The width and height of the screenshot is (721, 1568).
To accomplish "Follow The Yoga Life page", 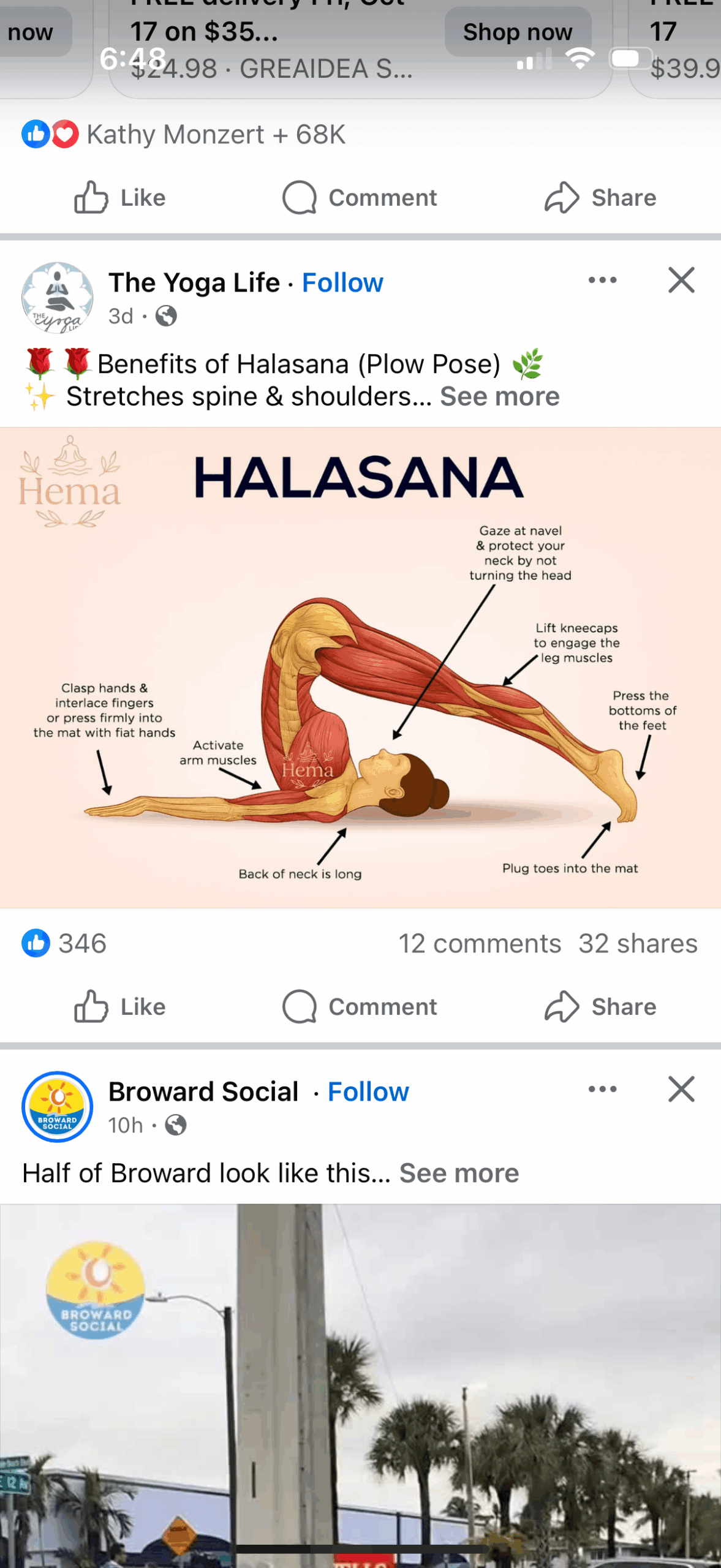I will (342, 283).
